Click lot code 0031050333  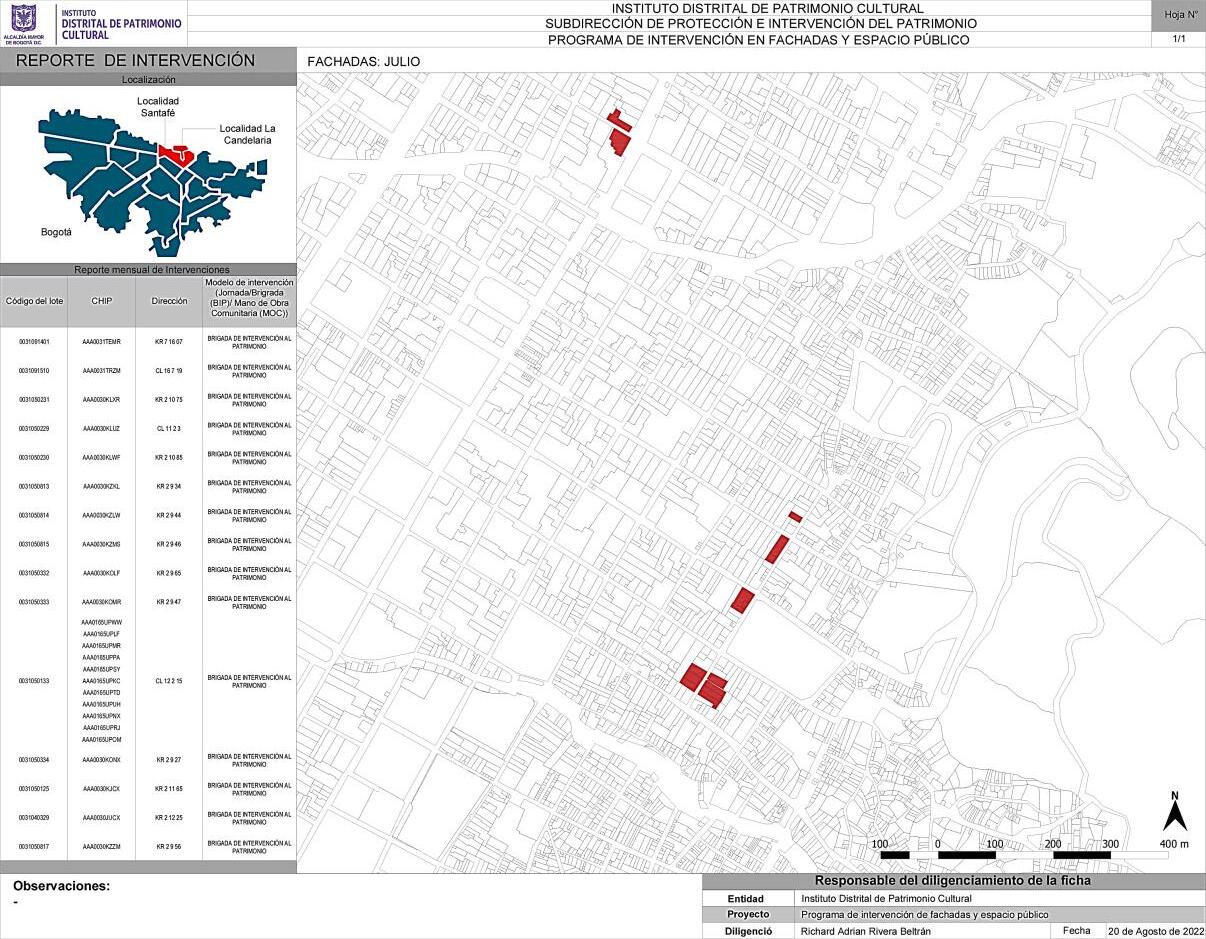point(34,603)
